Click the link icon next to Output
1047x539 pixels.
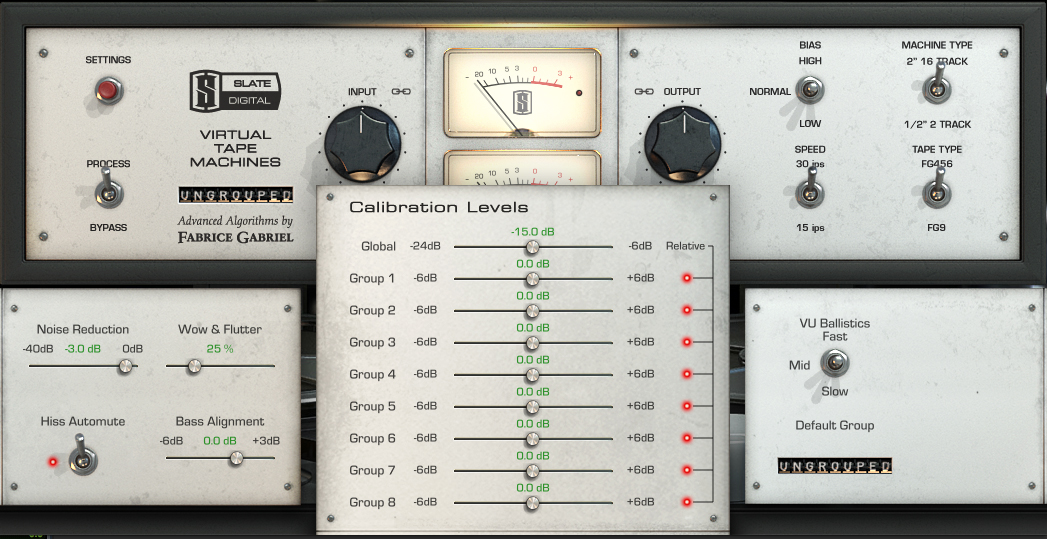[x=643, y=92]
